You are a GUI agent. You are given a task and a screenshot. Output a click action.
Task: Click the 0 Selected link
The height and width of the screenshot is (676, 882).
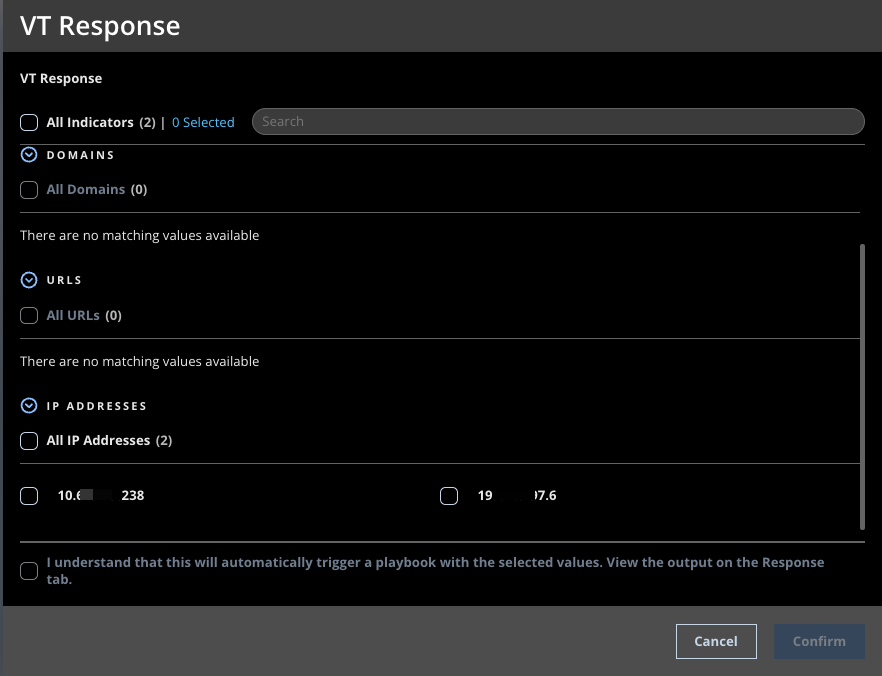point(203,122)
